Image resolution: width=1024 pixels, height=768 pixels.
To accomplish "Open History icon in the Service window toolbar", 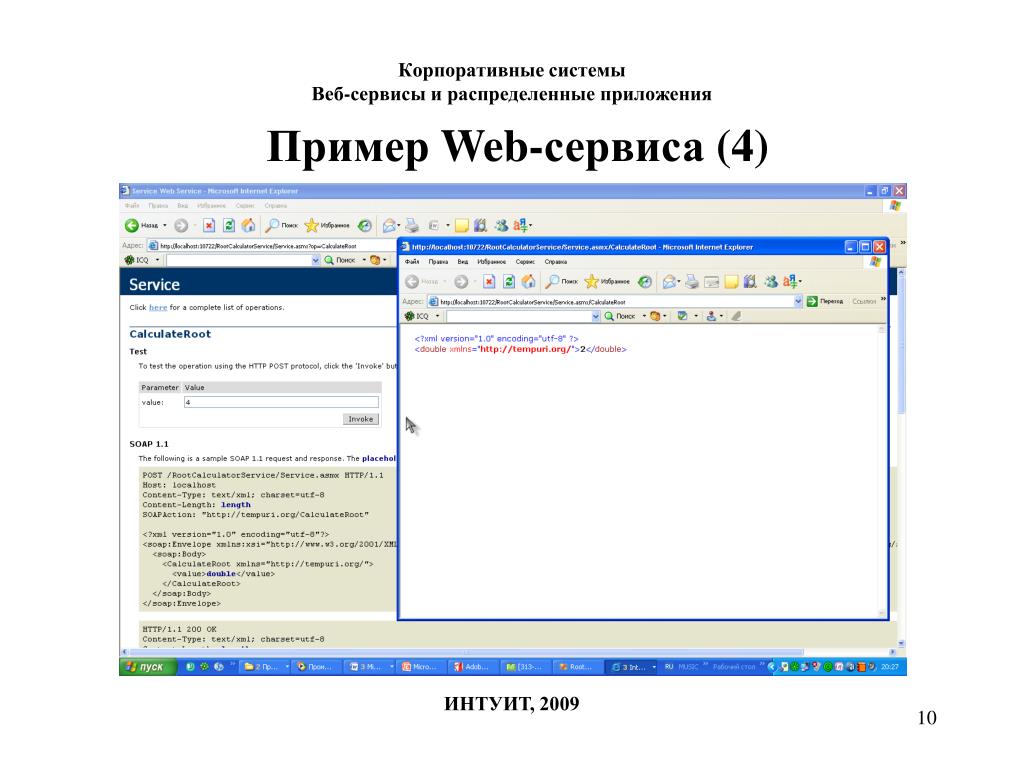I will click(364, 225).
